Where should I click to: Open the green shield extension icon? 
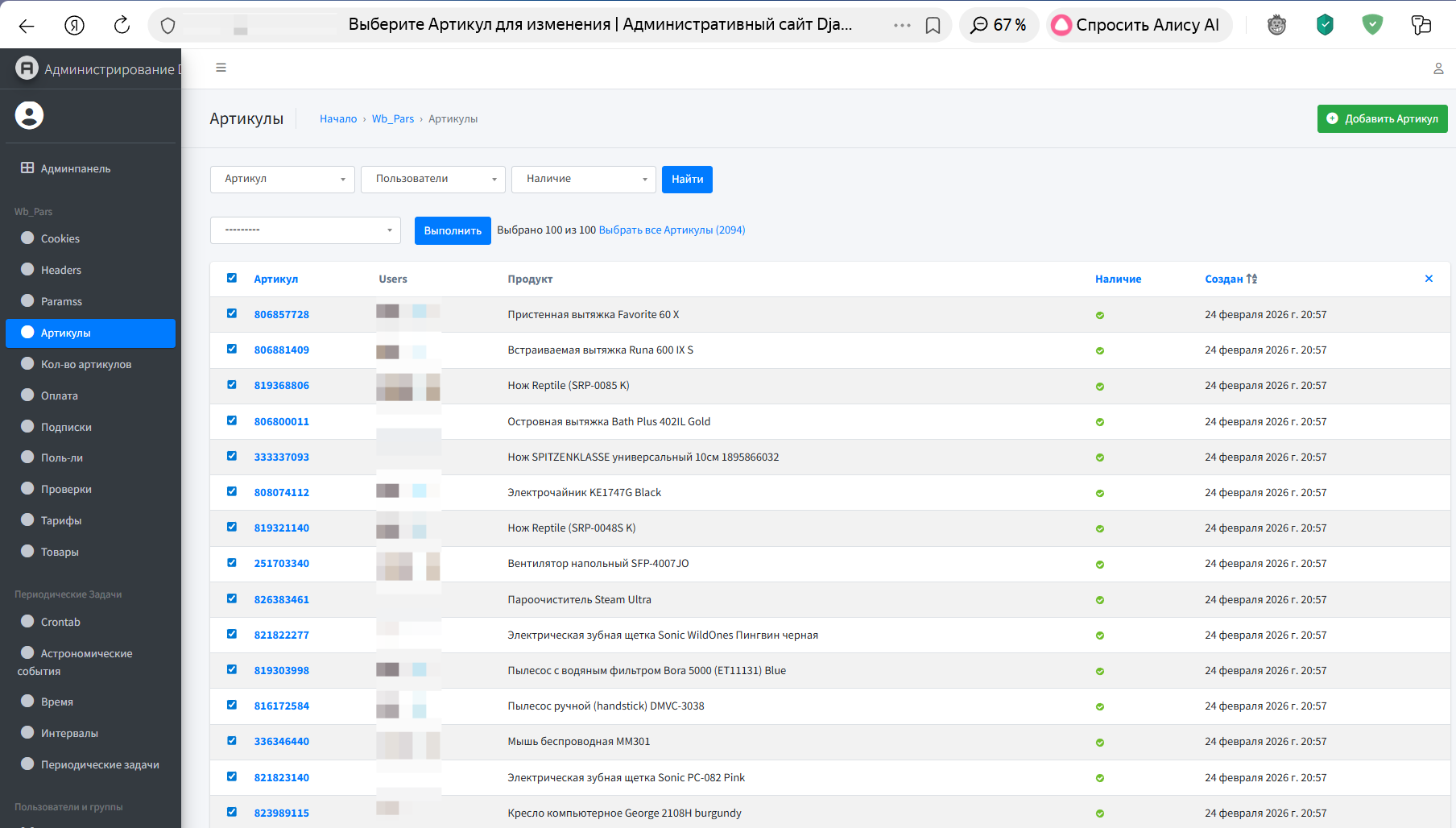click(1372, 25)
